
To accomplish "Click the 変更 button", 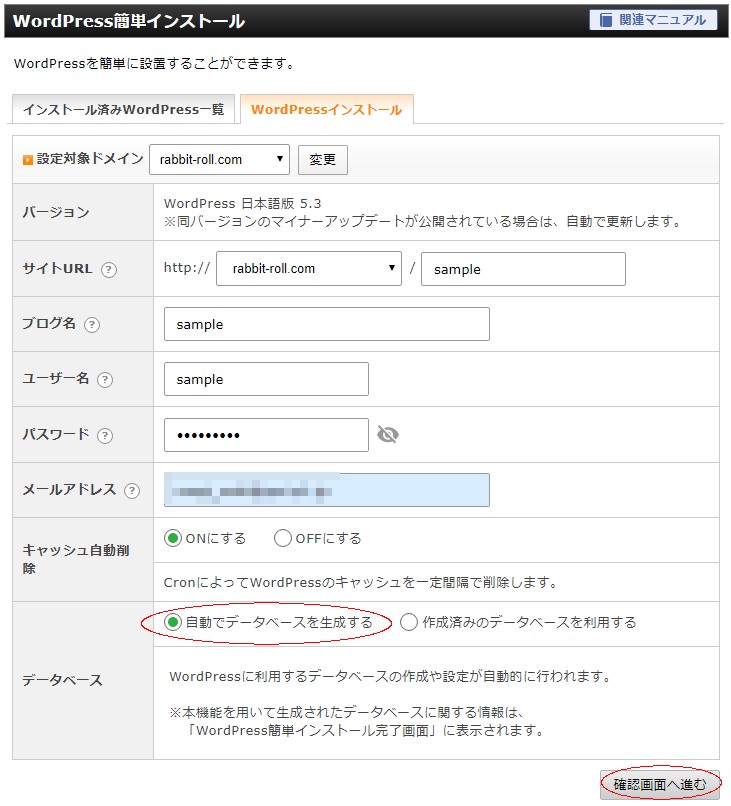I will 323,160.
